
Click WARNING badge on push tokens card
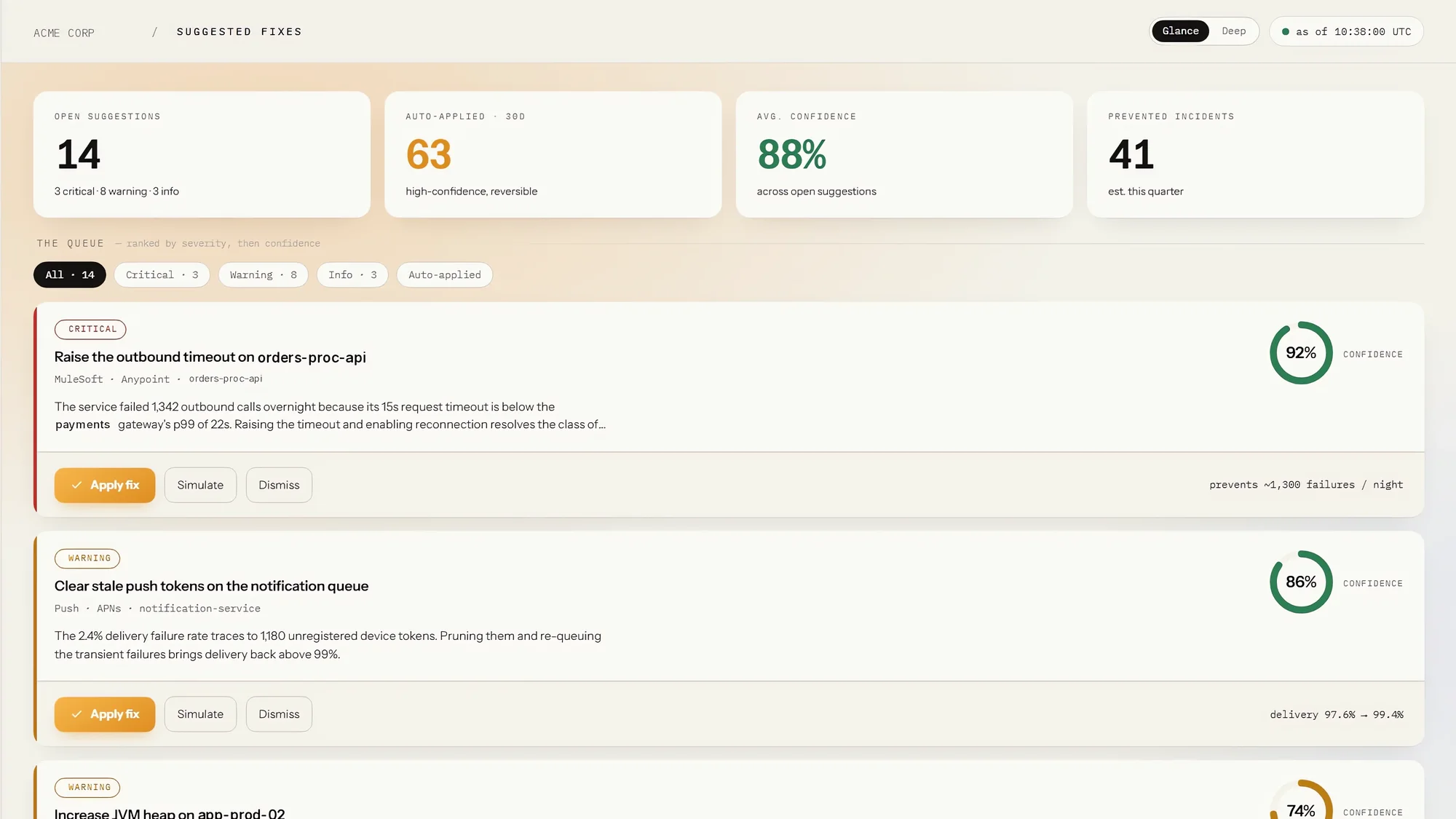(87, 558)
